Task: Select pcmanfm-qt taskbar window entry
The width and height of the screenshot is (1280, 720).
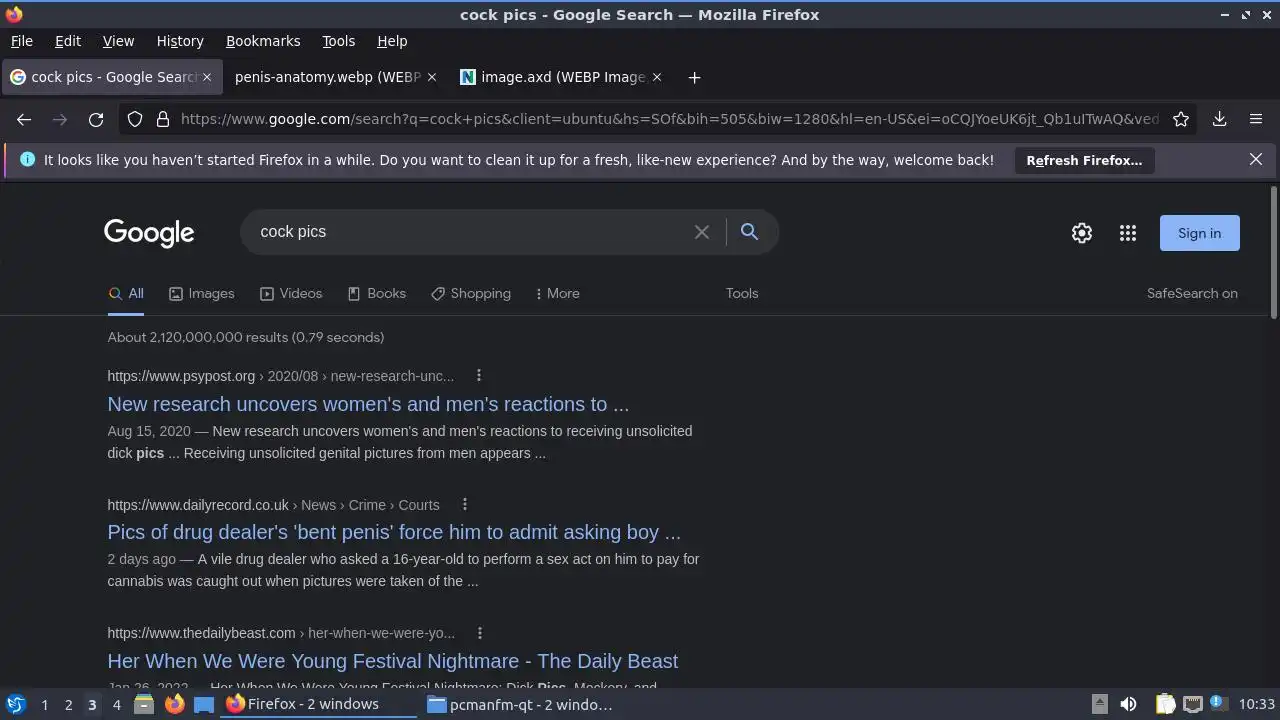Action: 521,704
